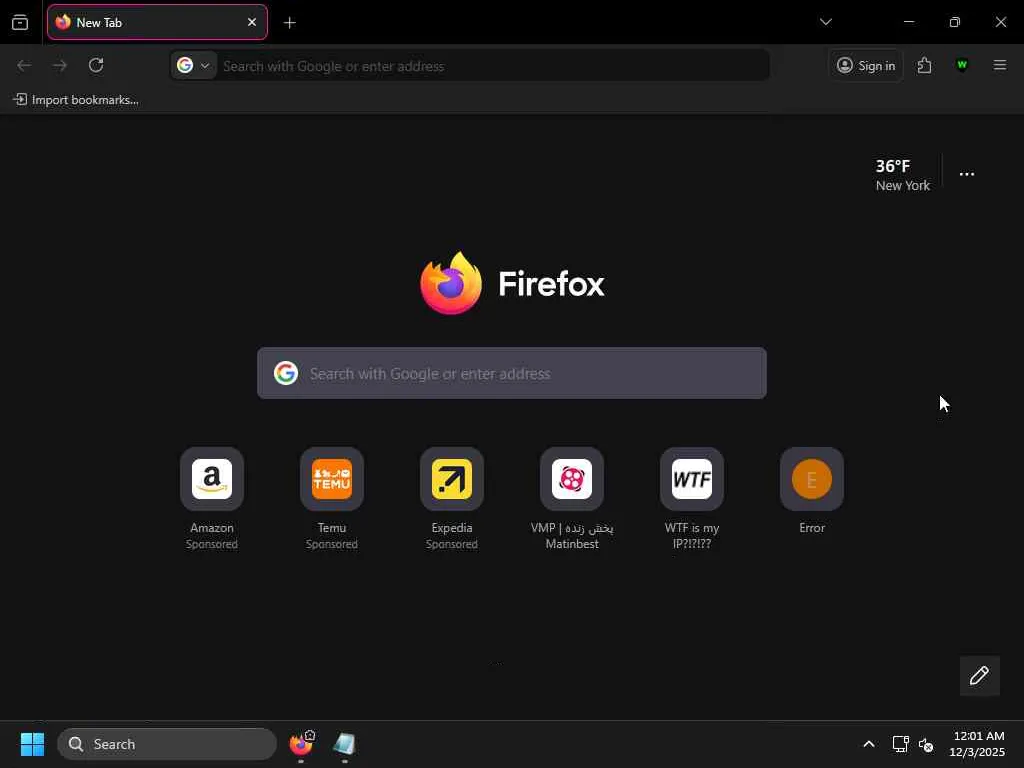Open the green W extension icon
This screenshot has height=768, width=1024.
[x=961, y=65]
